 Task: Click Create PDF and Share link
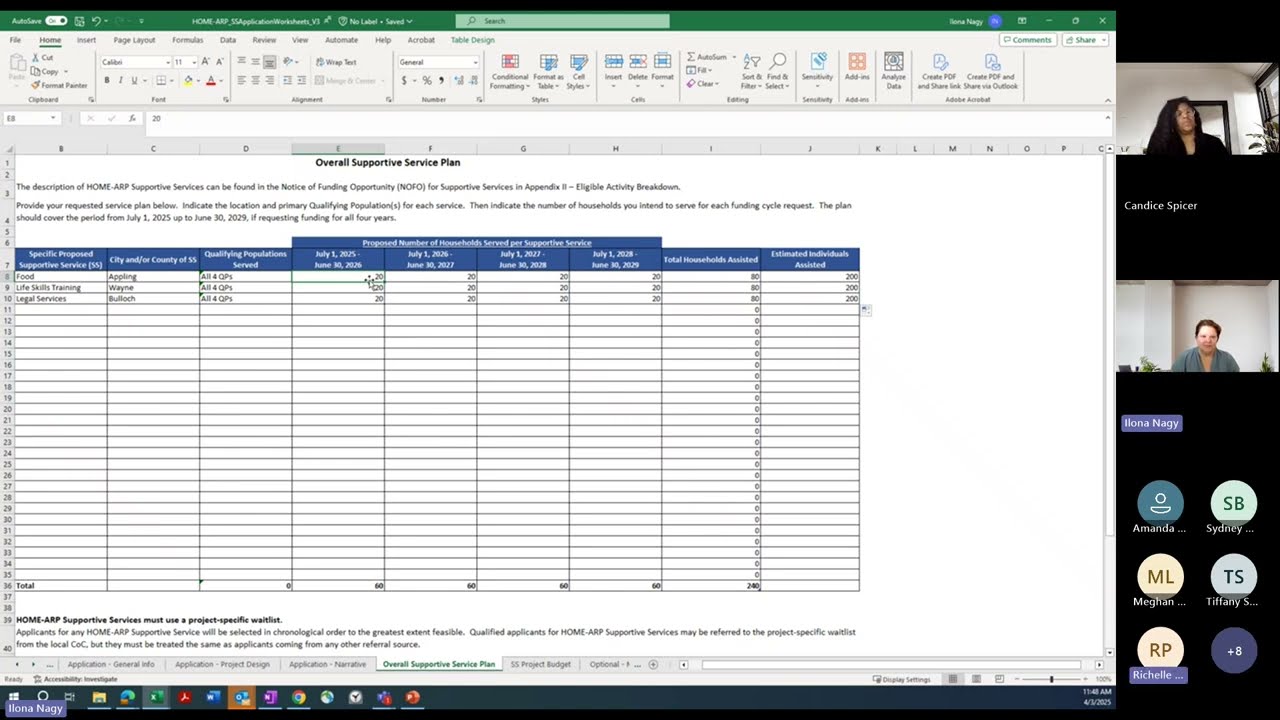coord(940,72)
